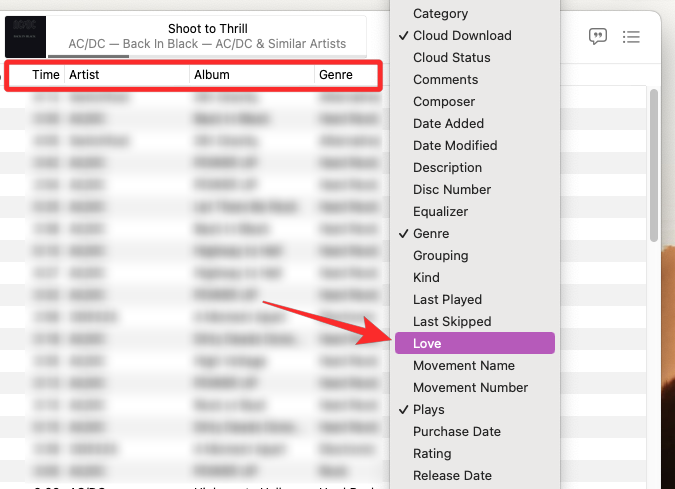The height and width of the screenshot is (489, 675).
Task: Choose Last Played in the column menu
Action: tap(447, 299)
